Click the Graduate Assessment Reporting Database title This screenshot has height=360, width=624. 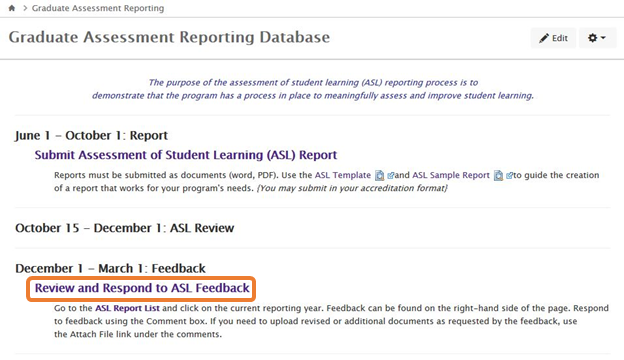(169, 37)
